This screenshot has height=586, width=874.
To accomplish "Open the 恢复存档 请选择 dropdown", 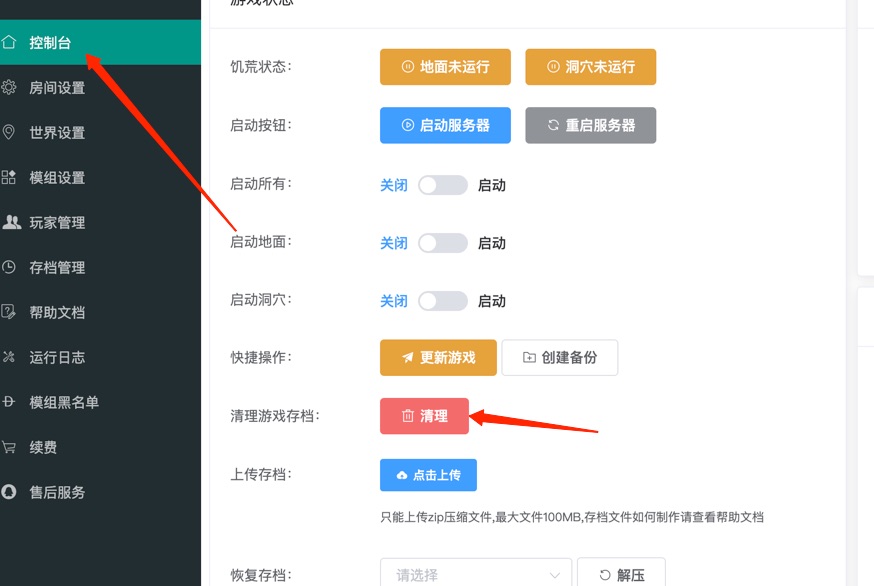I will [x=475, y=575].
